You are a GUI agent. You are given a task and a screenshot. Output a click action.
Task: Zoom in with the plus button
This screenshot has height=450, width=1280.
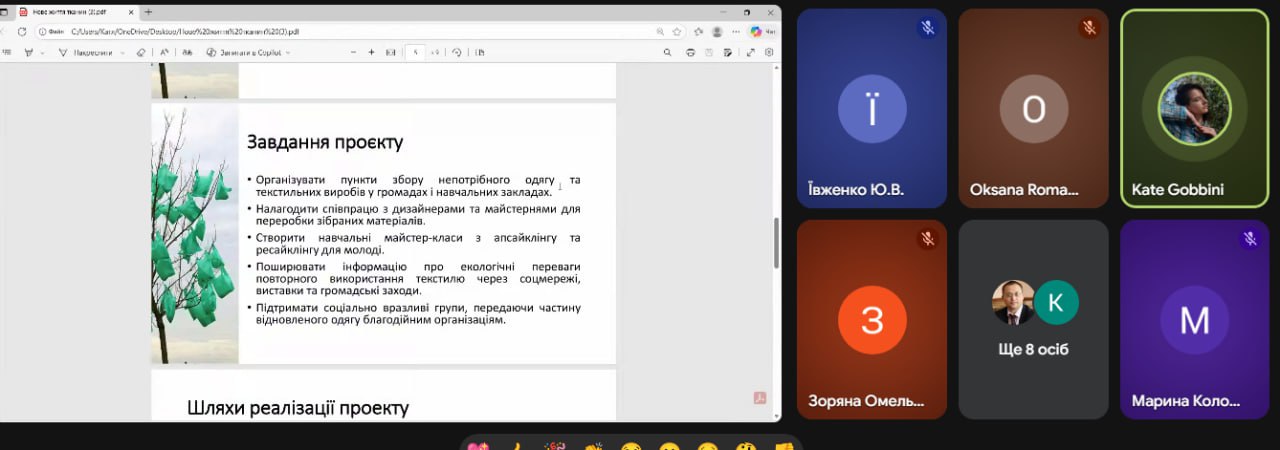371,52
